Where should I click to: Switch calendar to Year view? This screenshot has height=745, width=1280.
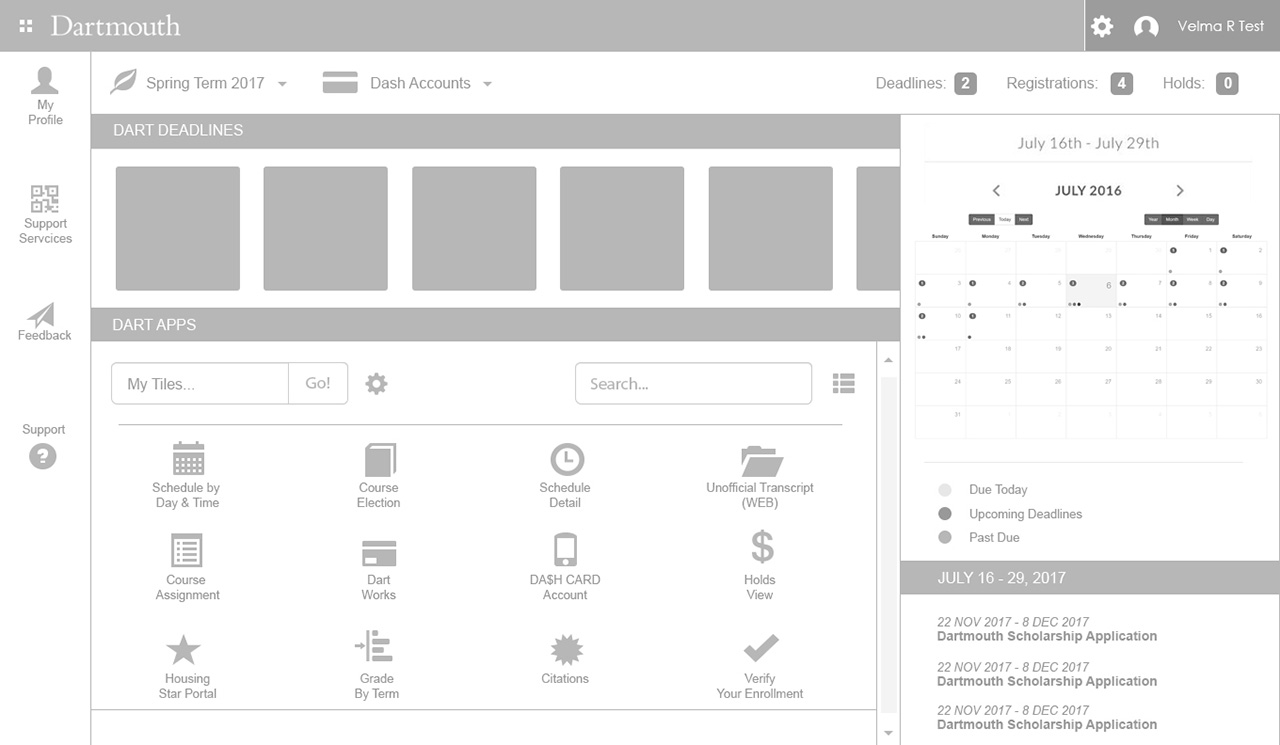point(1153,219)
